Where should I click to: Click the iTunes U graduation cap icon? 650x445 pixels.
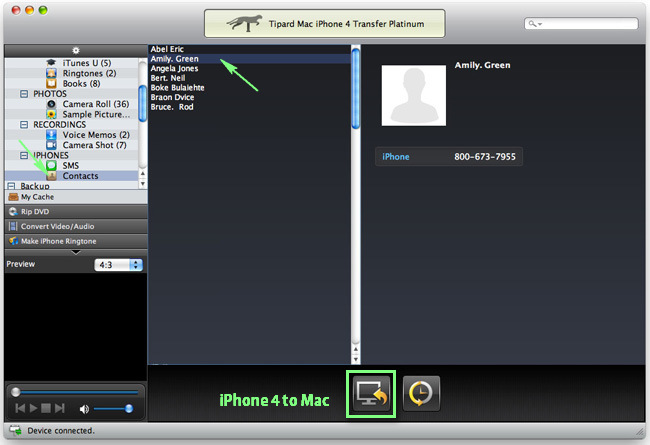click(x=51, y=63)
